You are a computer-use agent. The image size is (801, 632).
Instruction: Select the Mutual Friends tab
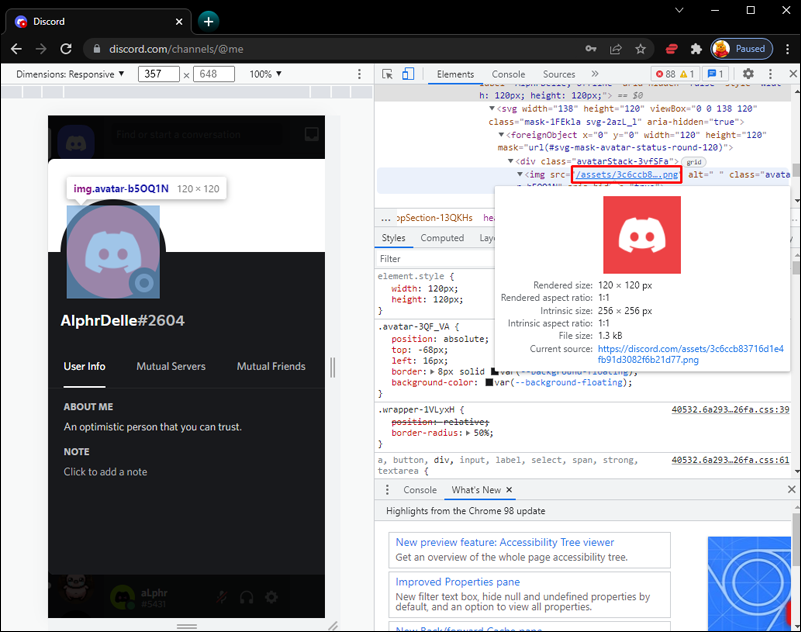click(x=271, y=366)
